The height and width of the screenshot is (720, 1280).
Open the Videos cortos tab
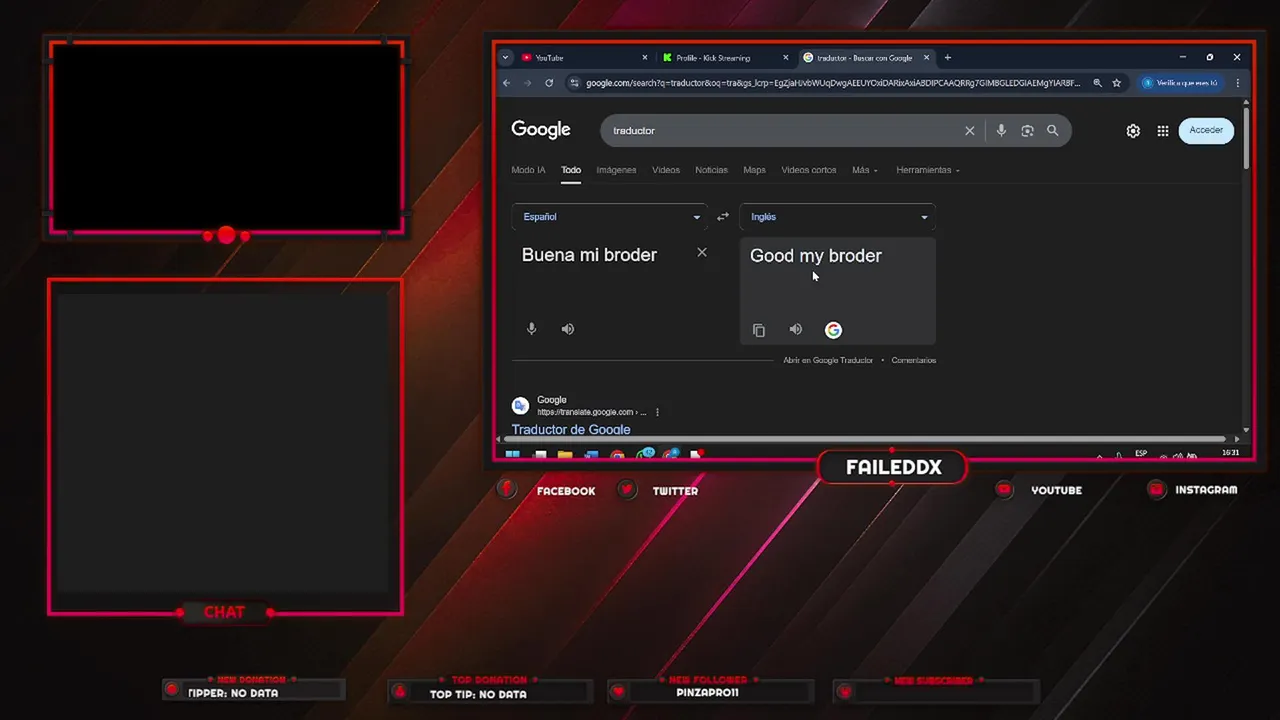tap(808, 170)
